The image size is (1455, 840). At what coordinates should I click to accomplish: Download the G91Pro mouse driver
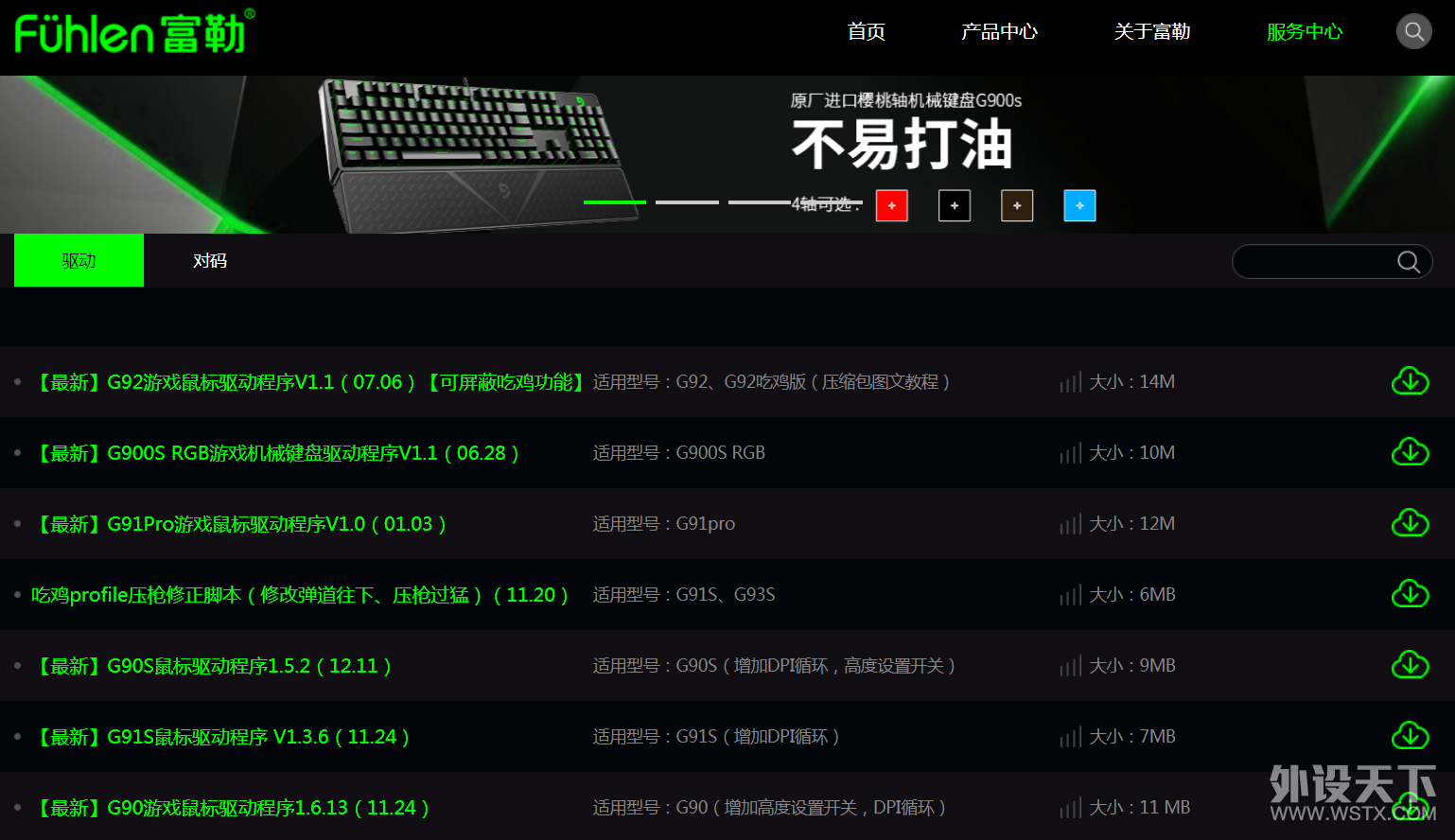(x=1410, y=523)
